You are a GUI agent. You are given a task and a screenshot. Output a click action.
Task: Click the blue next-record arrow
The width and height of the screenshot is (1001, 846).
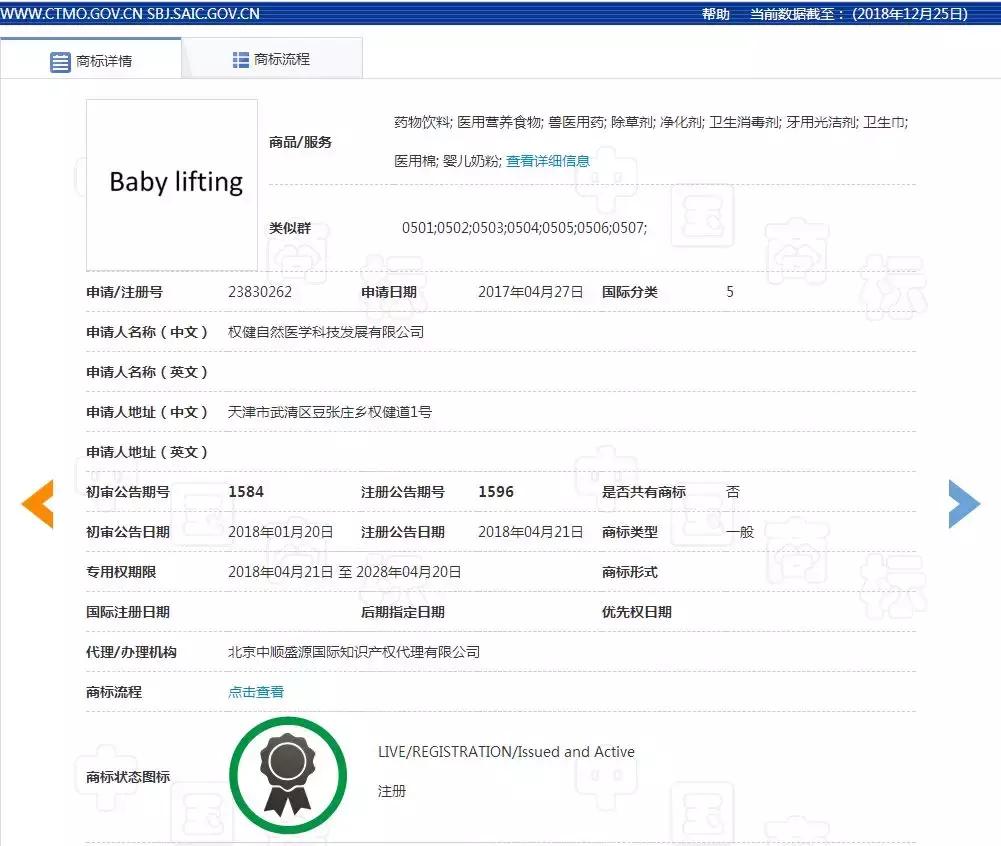point(964,504)
